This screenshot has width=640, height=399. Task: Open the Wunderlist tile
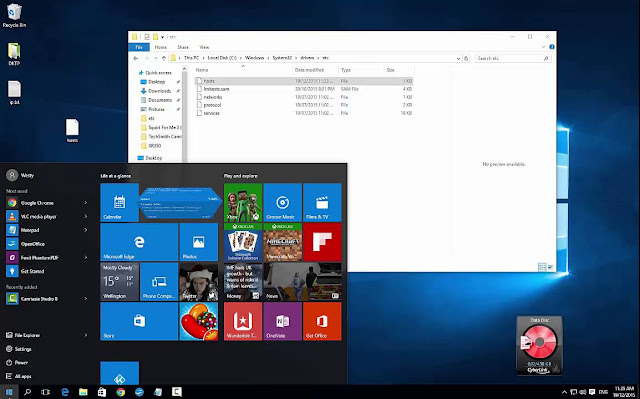pos(243,321)
